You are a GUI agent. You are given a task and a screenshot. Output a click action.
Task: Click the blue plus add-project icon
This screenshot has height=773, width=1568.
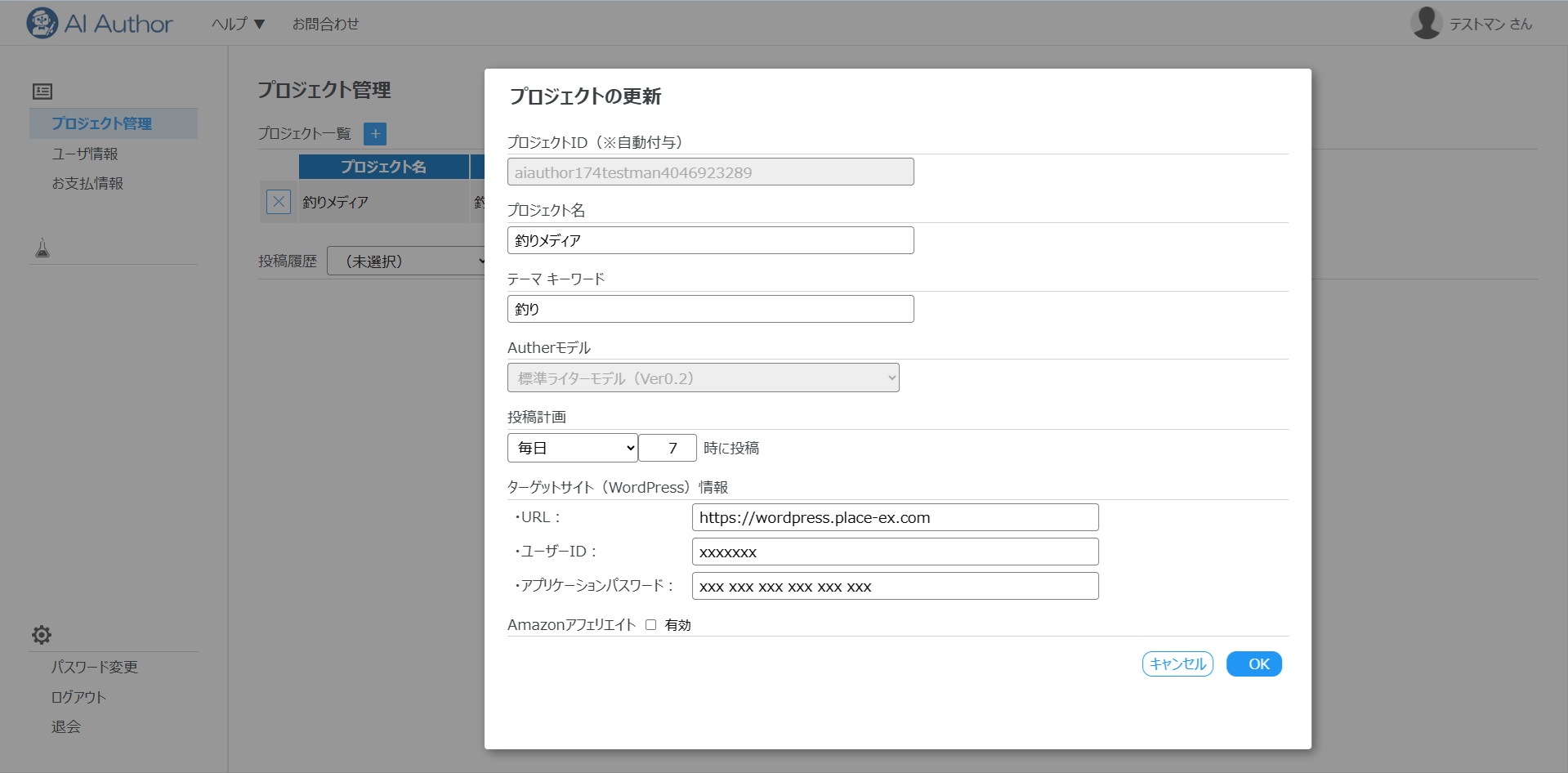point(375,134)
